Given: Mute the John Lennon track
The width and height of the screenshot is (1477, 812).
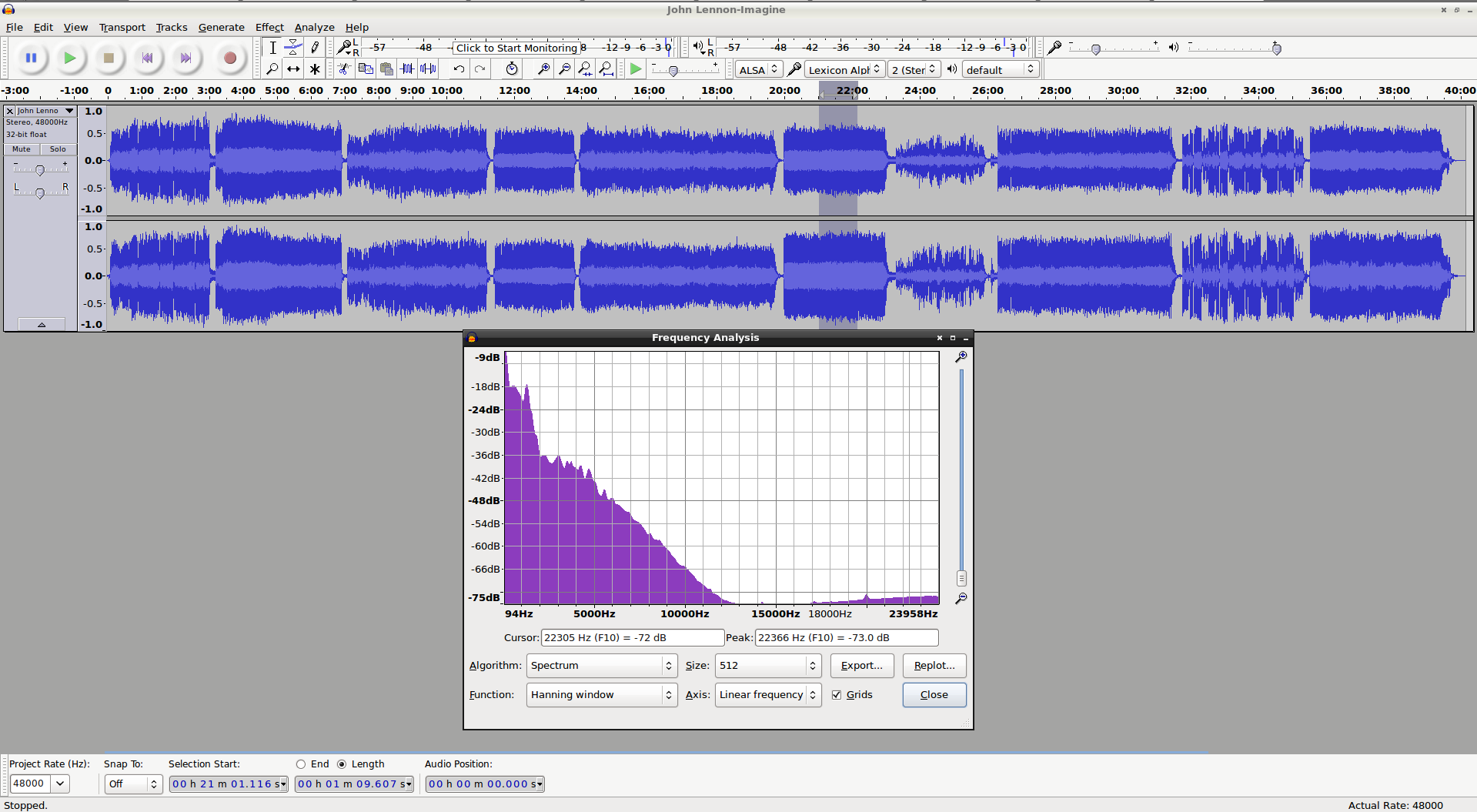Looking at the screenshot, I should click(x=22, y=149).
